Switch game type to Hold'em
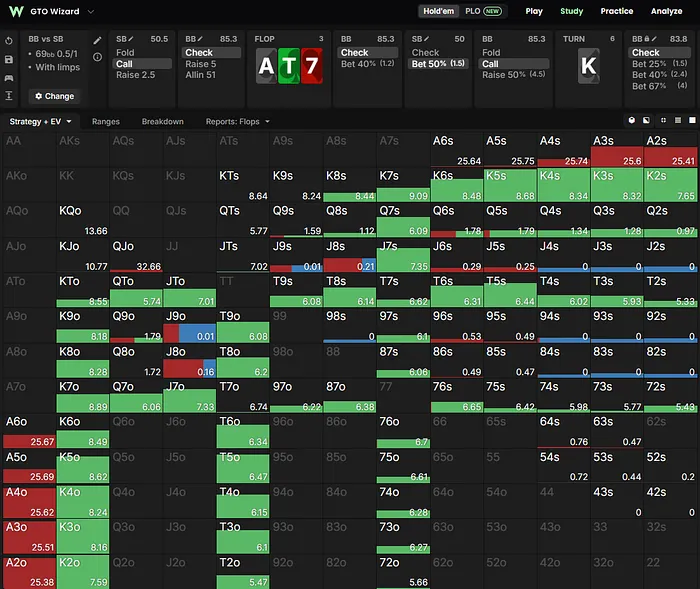Viewport: 700px width, 589px height. (x=438, y=11)
